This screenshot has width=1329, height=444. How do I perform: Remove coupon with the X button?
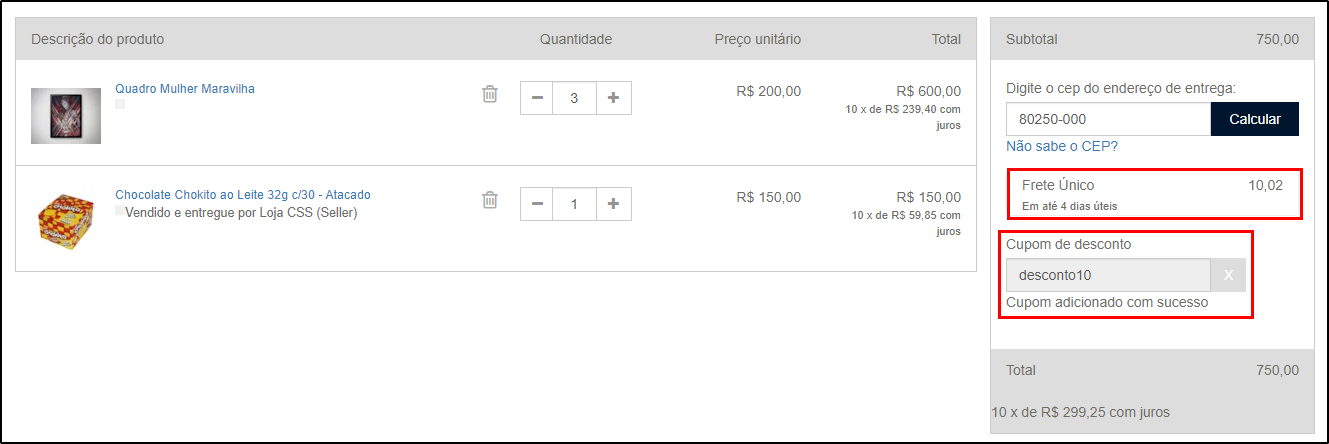(1229, 275)
